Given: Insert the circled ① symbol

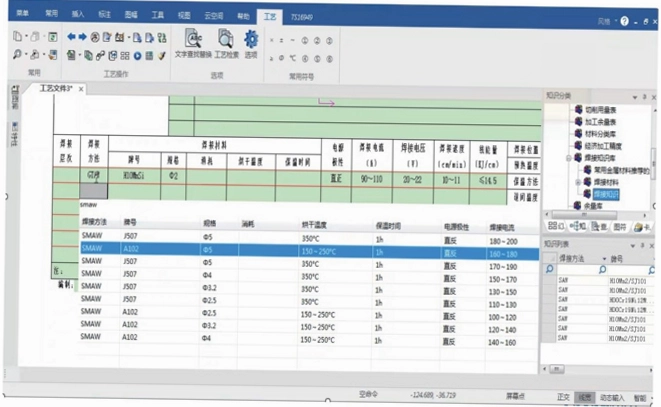Looking at the screenshot, I should point(304,40).
